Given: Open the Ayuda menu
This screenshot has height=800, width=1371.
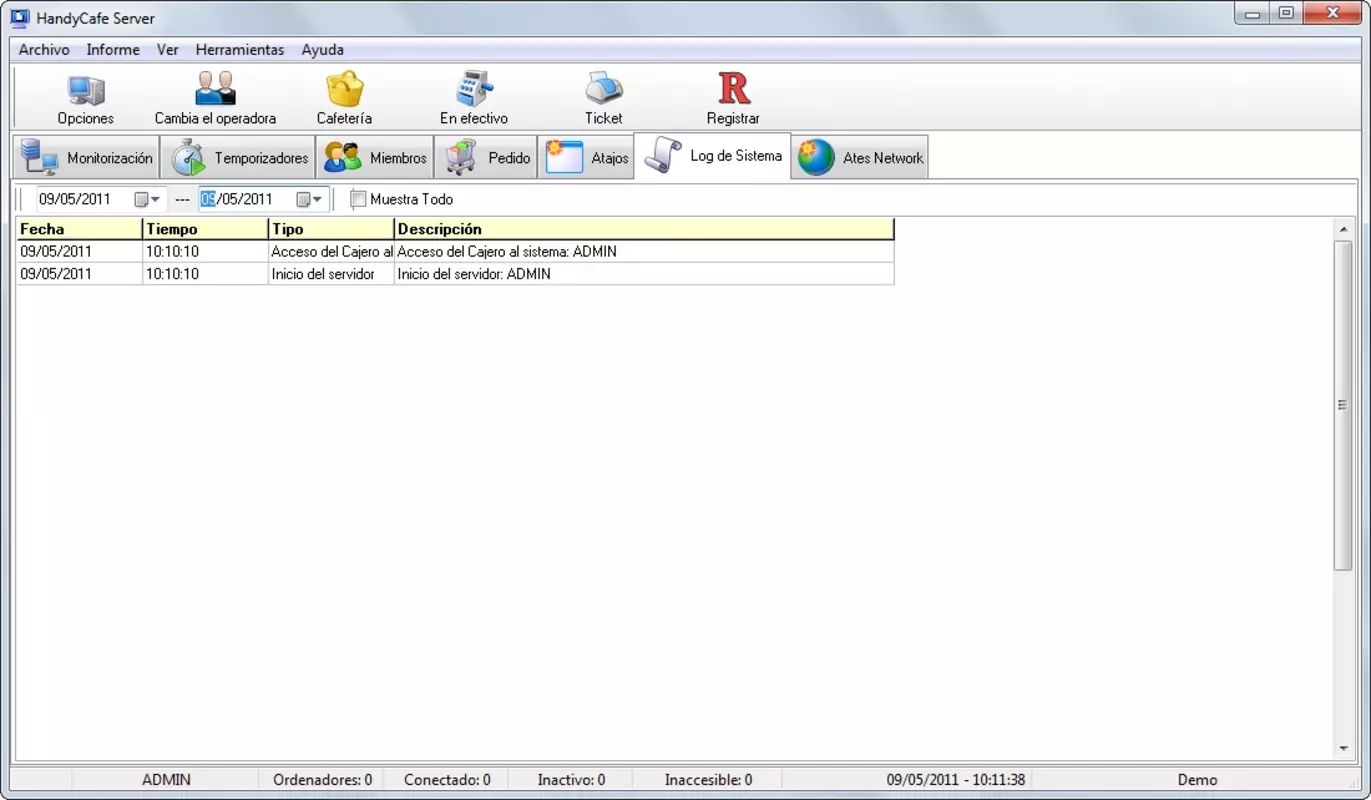Looking at the screenshot, I should pyautogui.click(x=322, y=49).
